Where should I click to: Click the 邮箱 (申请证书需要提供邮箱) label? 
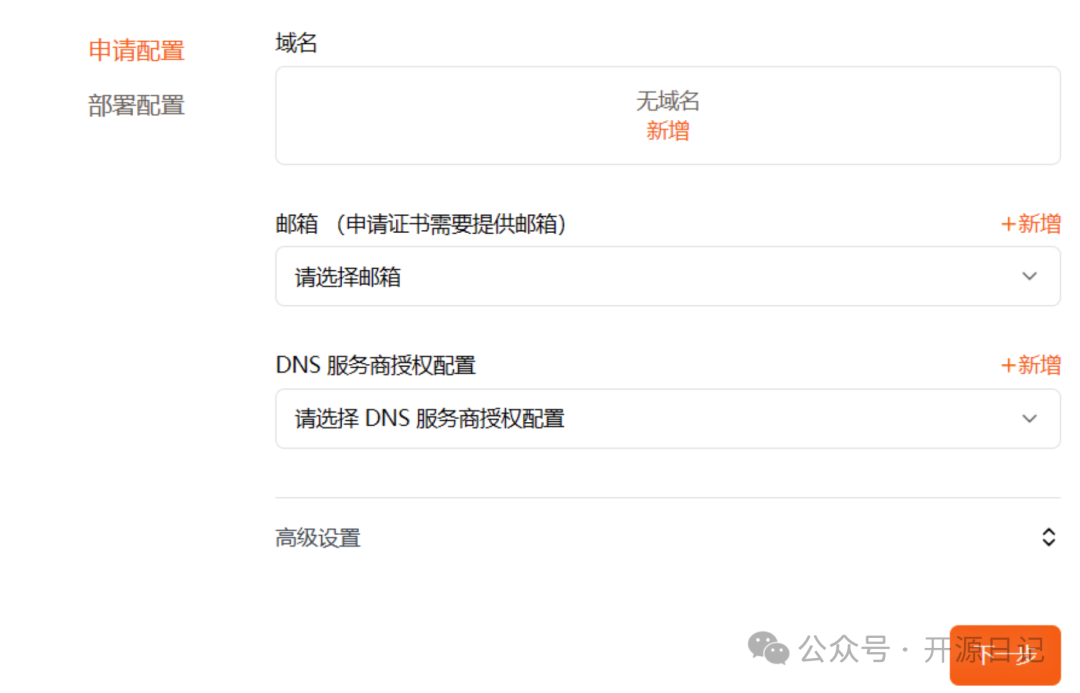(x=421, y=225)
